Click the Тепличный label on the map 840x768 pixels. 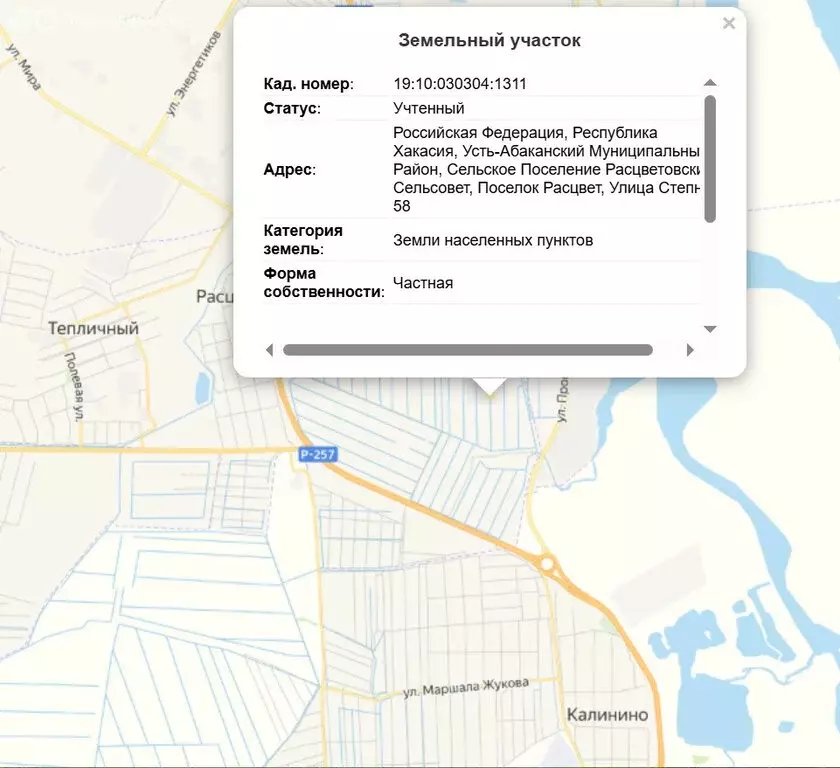pyautogui.click(x=93, y=328)
